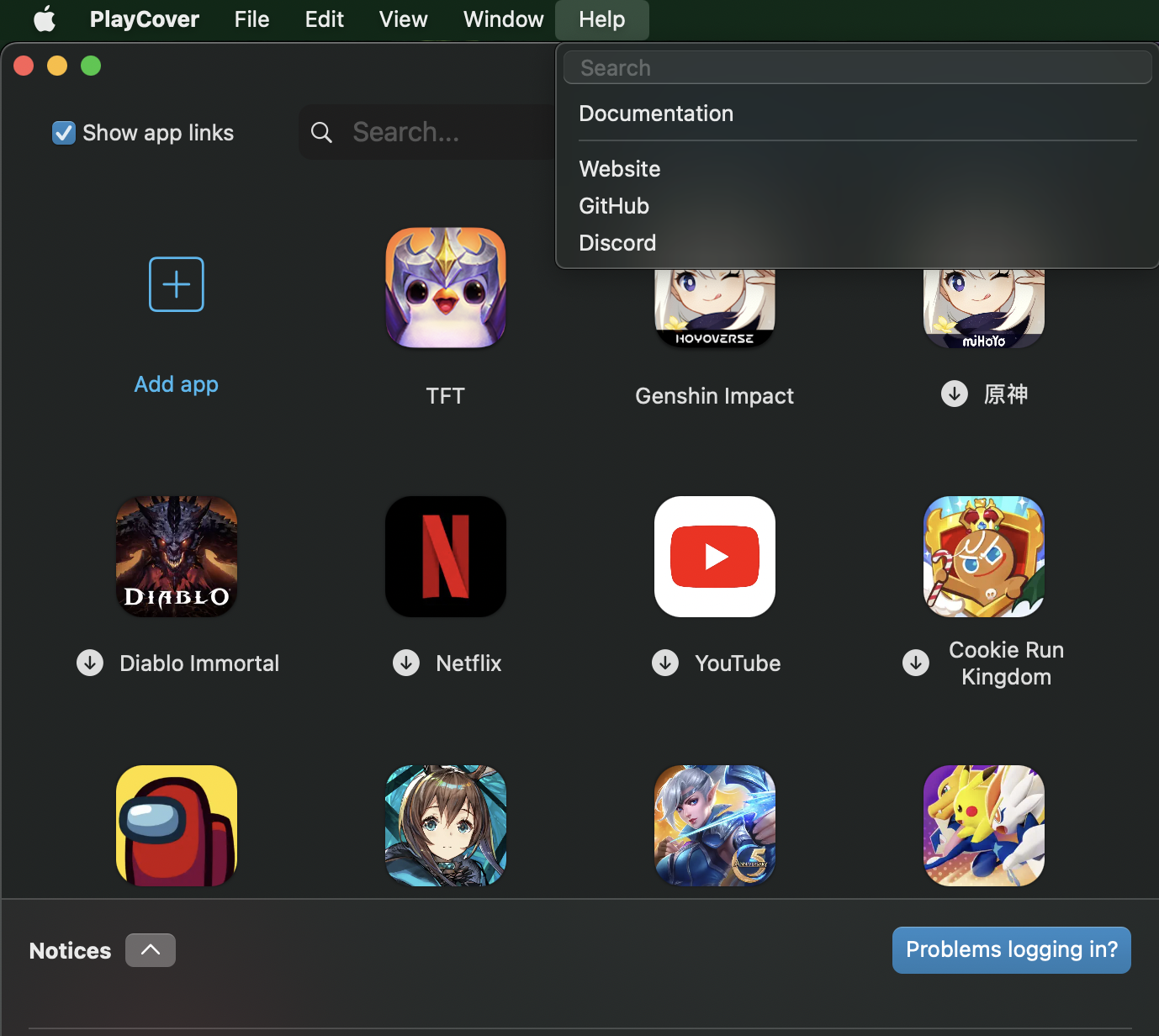Click the Cookie Run Kingdom label
Viewport: 1159px width, 1036px height.
coord(1007,663)
